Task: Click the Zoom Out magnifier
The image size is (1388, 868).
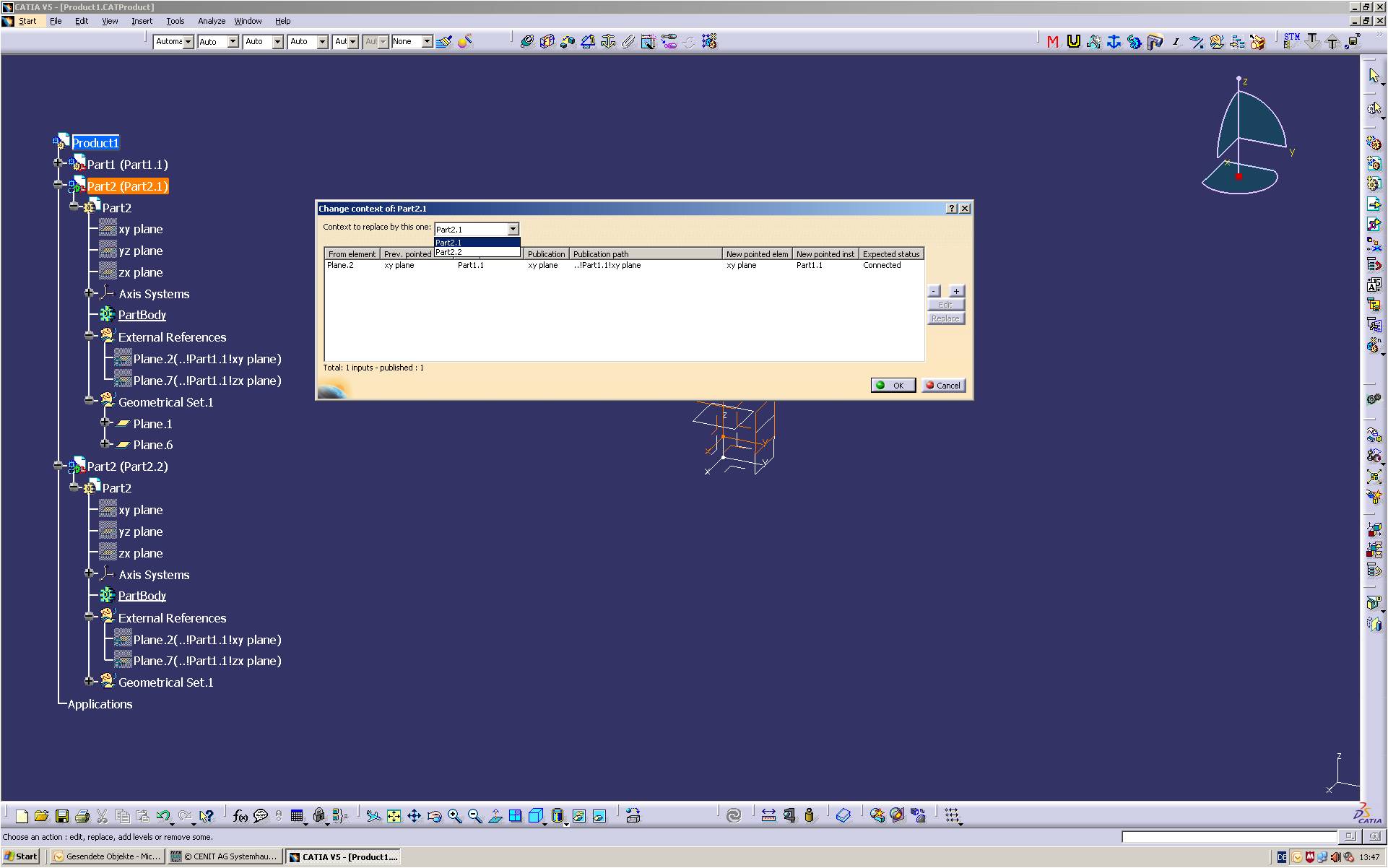Action: pos(474,816)
